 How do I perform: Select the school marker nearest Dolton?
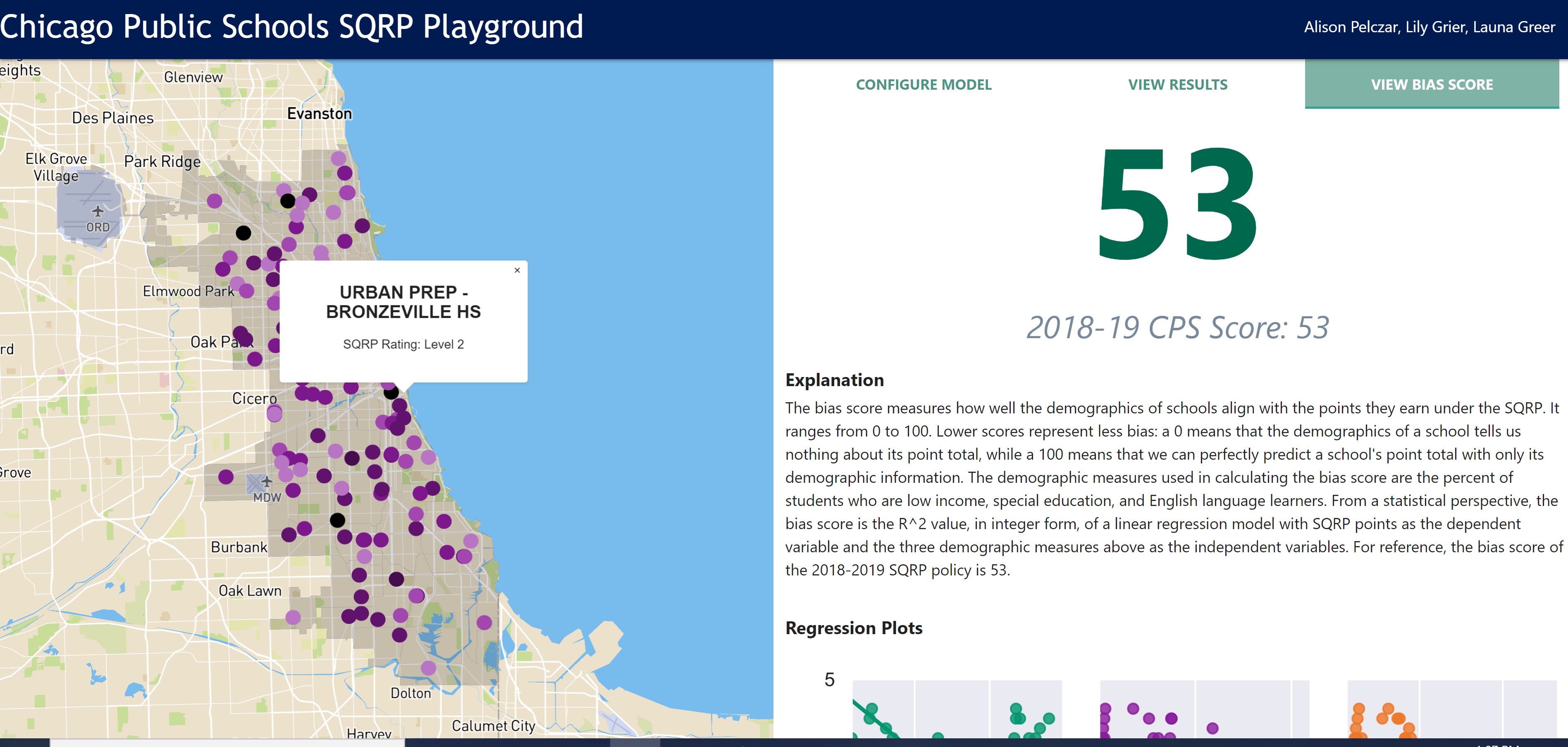point(429,668)
